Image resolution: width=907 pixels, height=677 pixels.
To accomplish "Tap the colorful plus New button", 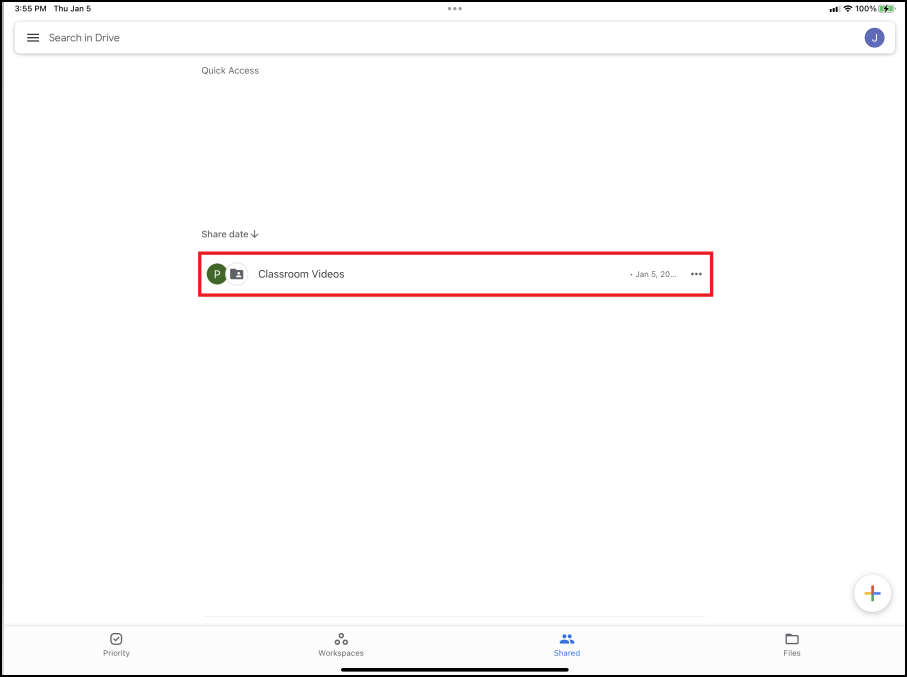I will (x=872, y=593).
